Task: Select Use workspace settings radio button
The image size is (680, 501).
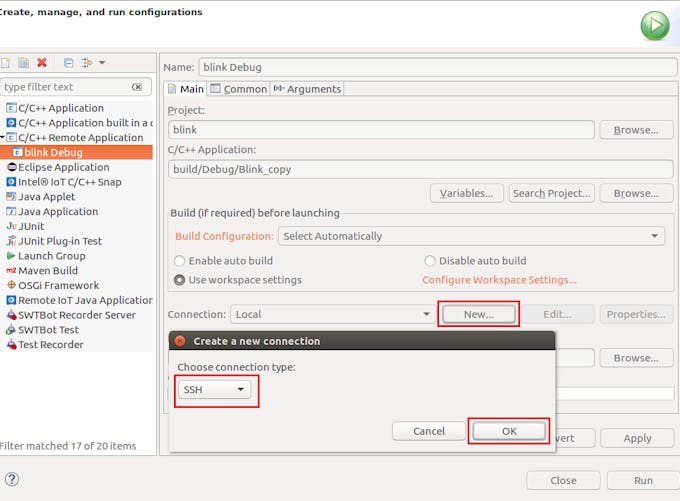Action: click(180, 280)
